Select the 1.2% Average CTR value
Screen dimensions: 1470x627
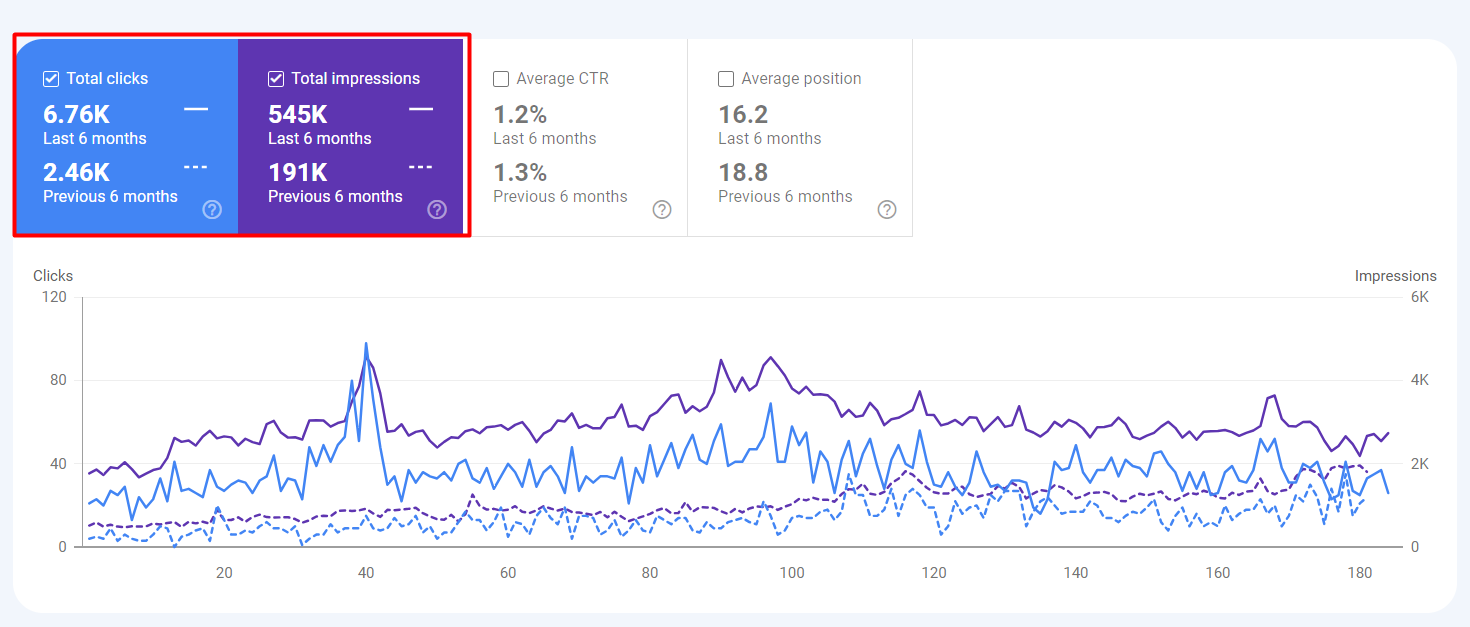(x=520, y=115)
